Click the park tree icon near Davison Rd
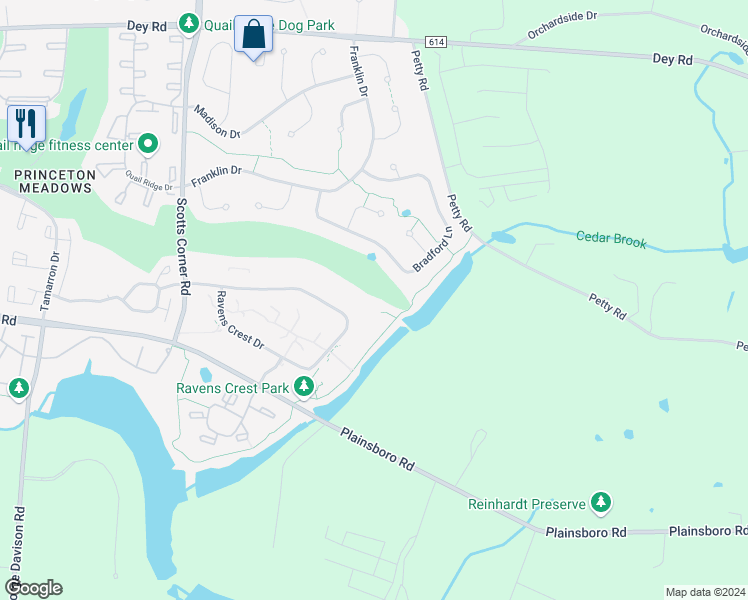Screen dimensions: 748x600 click(x=18, y=389)
